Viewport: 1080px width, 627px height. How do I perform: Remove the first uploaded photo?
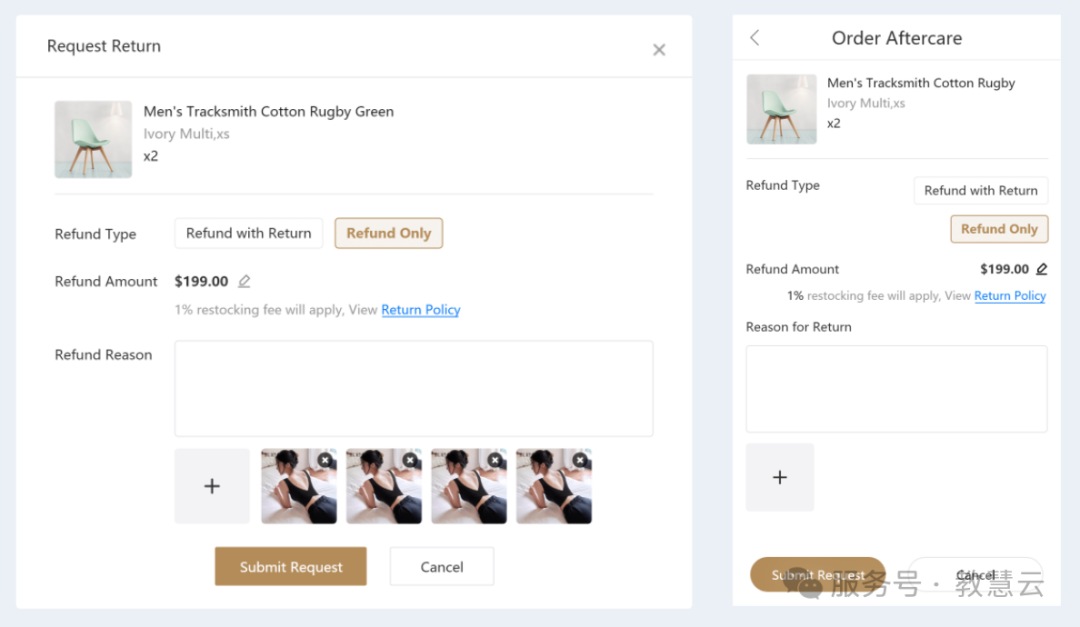click(325, 460)
